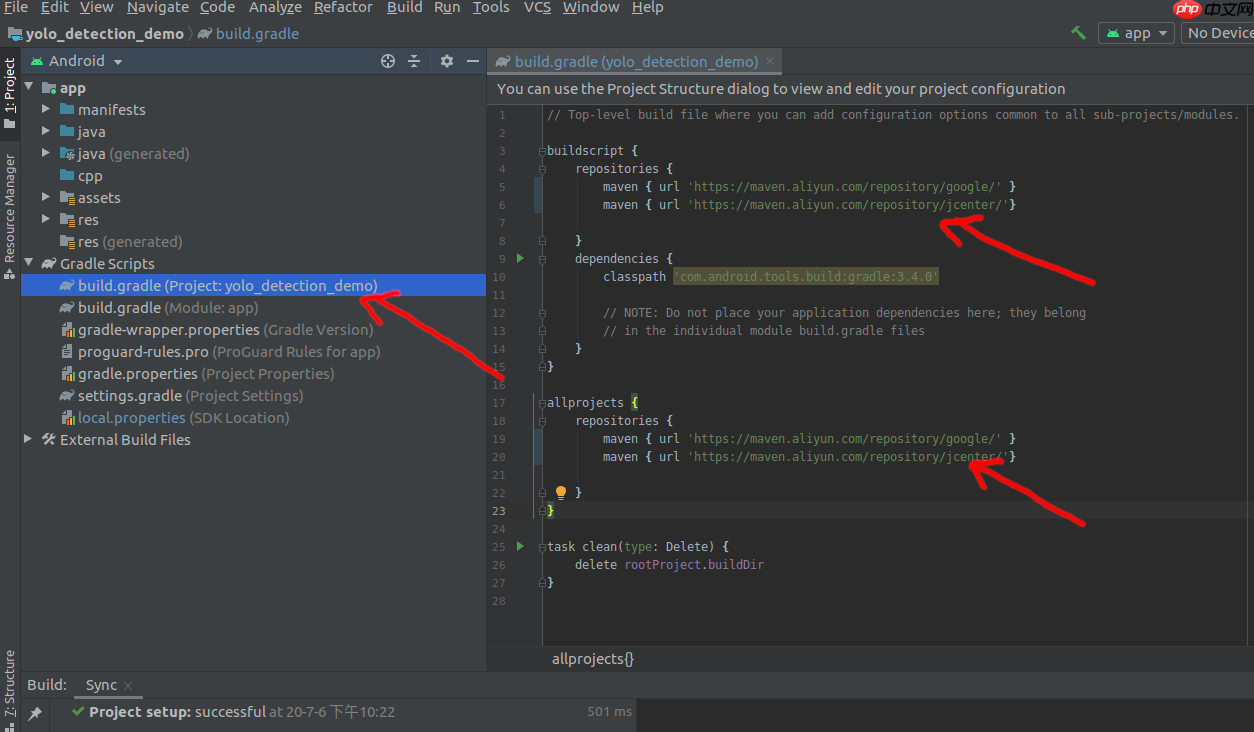Close the build.gradle editor tab
The width and height of the screenshot is (1254, 732).
(769, 61)
